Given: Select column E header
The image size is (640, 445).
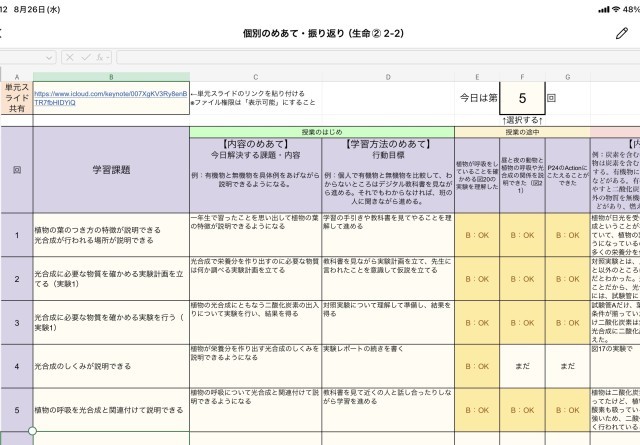Looking at the screenshot, I should pyautogui.click(x=477, y=77).
